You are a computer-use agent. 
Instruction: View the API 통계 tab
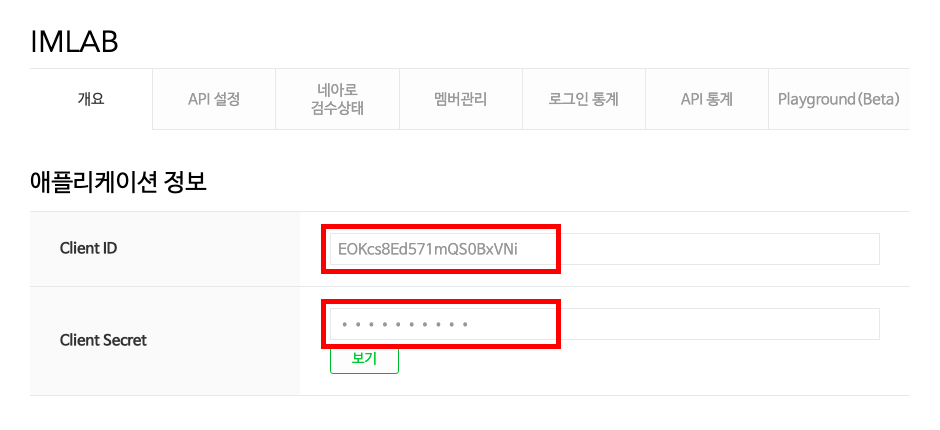pos(706,99)
